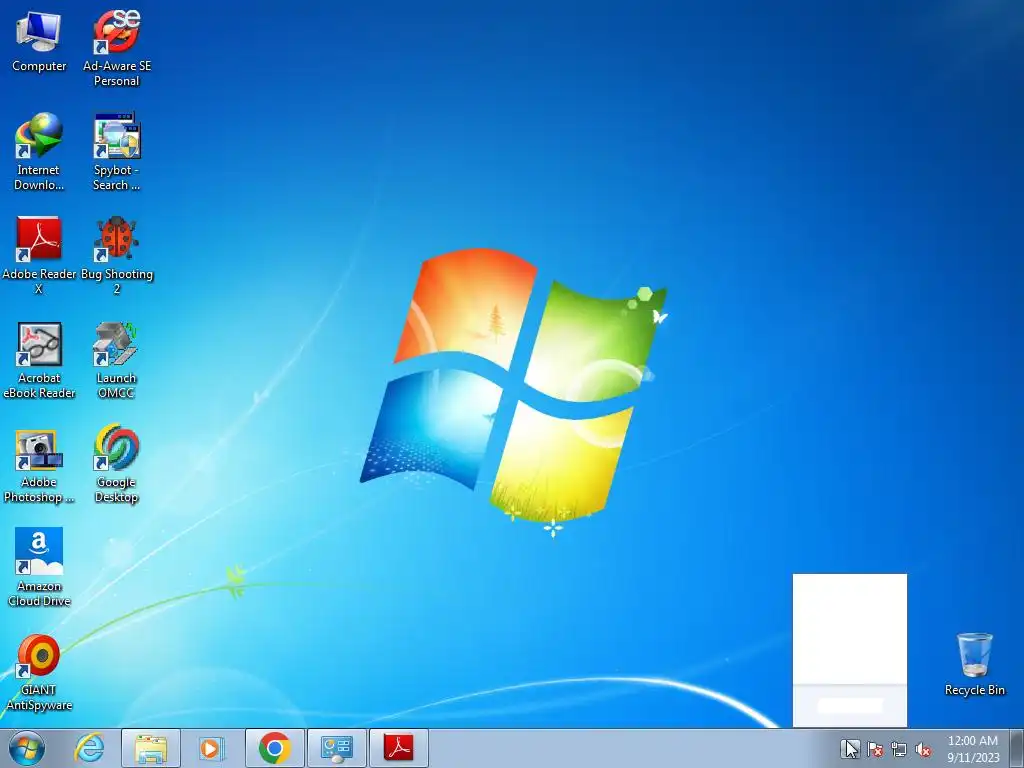Open the network connection tray icon
This screenshot has width=1024, height=768.
coord(899,749)
